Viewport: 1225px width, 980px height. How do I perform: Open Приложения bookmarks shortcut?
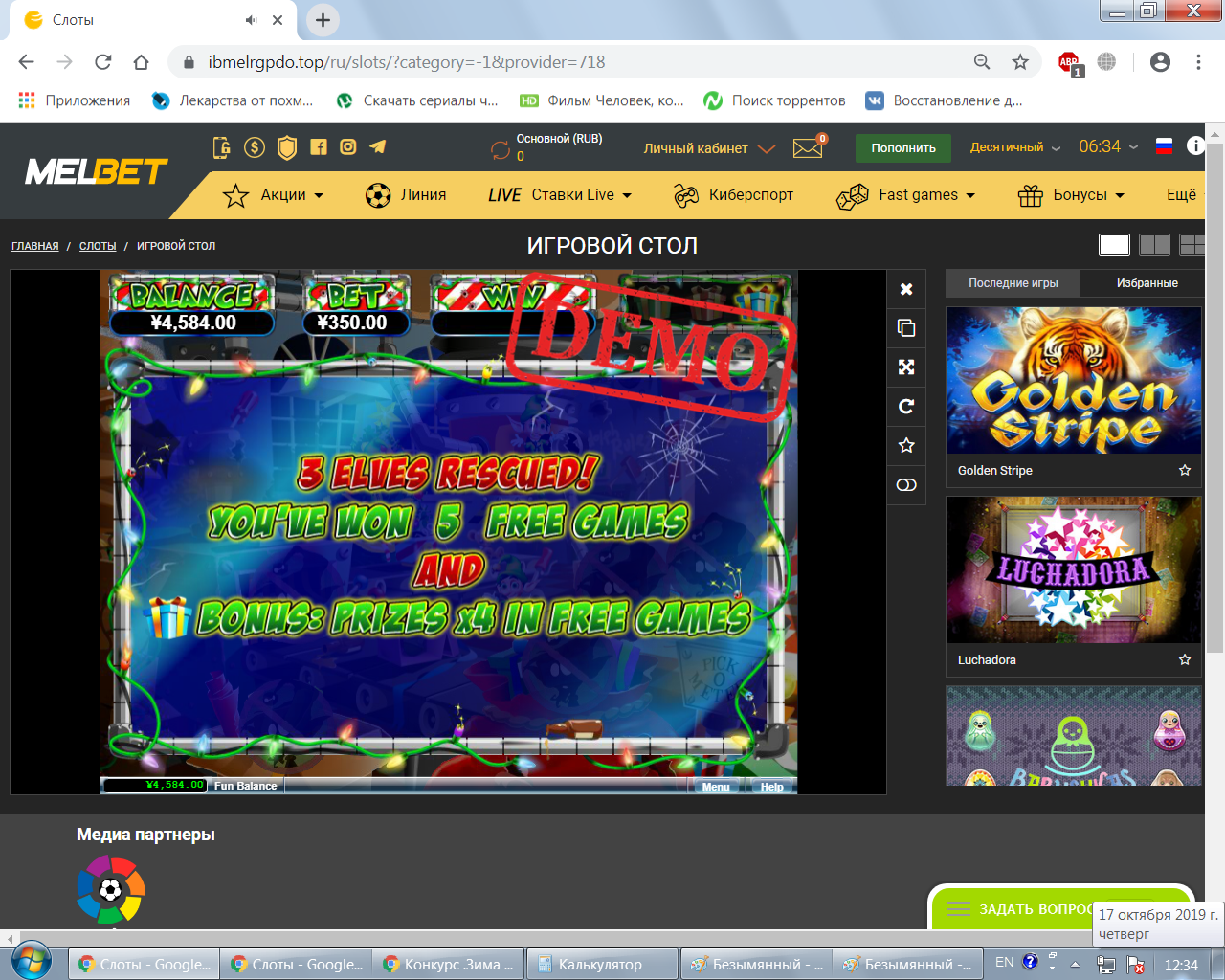pyautogui.click(x=74, y=100)
